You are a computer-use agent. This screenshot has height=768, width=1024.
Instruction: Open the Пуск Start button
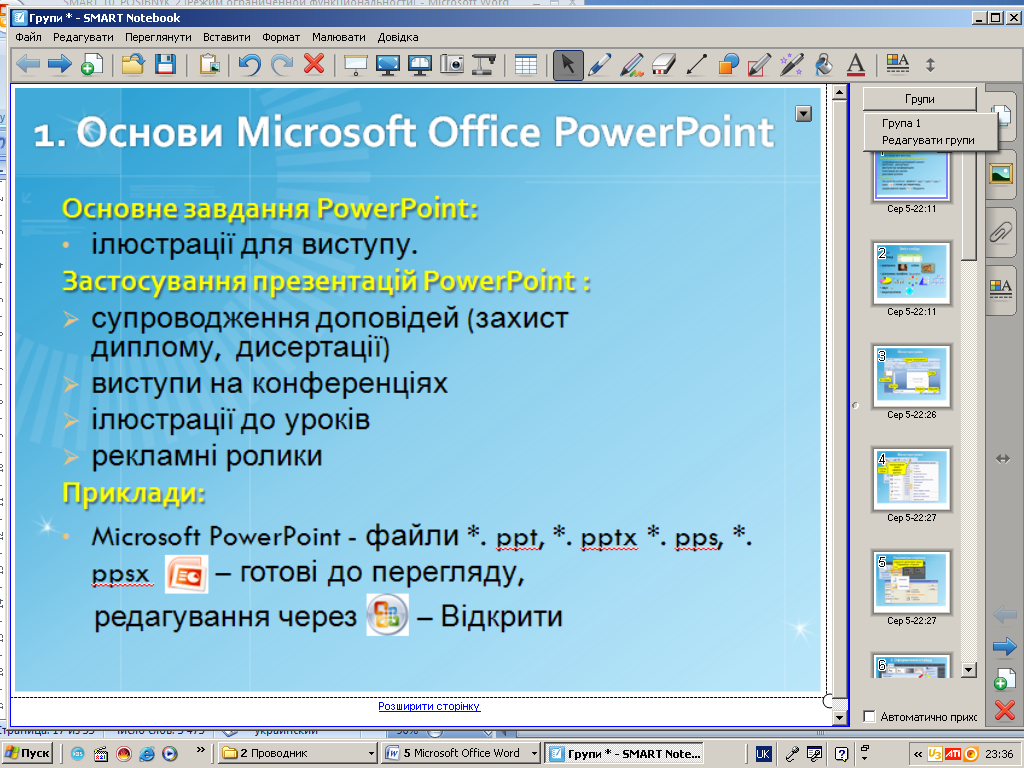[27, 754]
